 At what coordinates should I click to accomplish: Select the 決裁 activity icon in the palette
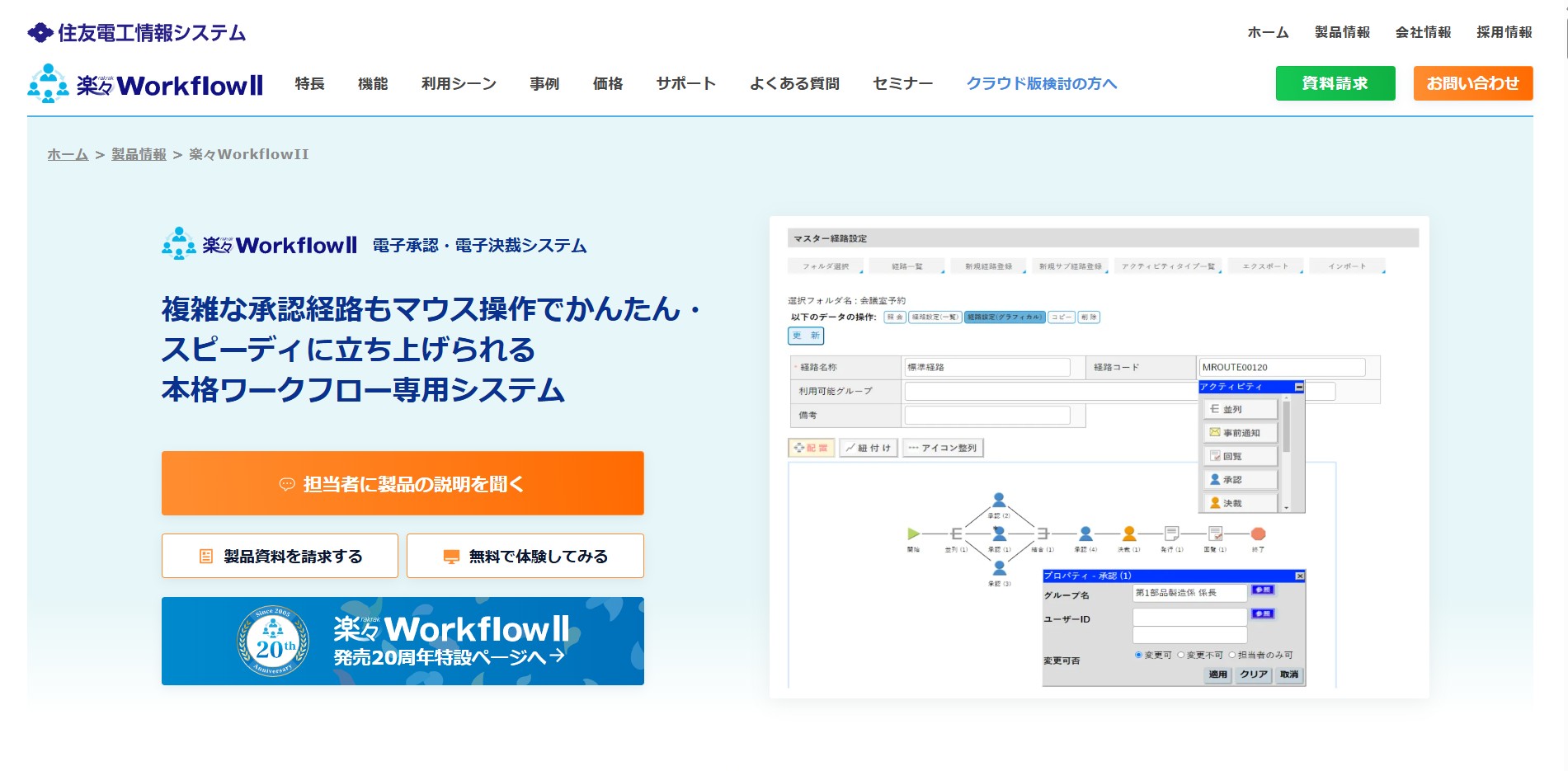coord(1241,502)
